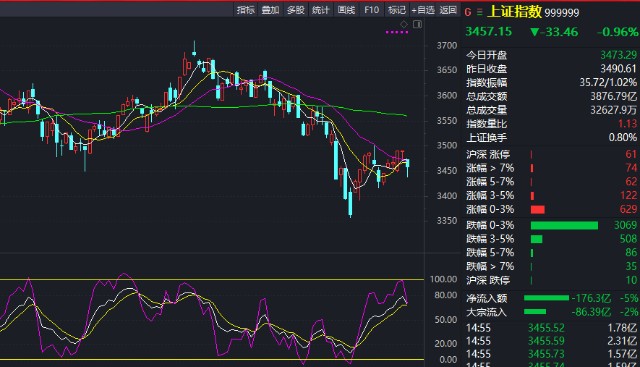Click the 3700 price axis label
This screenshot has width=640, height=367.
pyautogui.click(x=447, y=46)
